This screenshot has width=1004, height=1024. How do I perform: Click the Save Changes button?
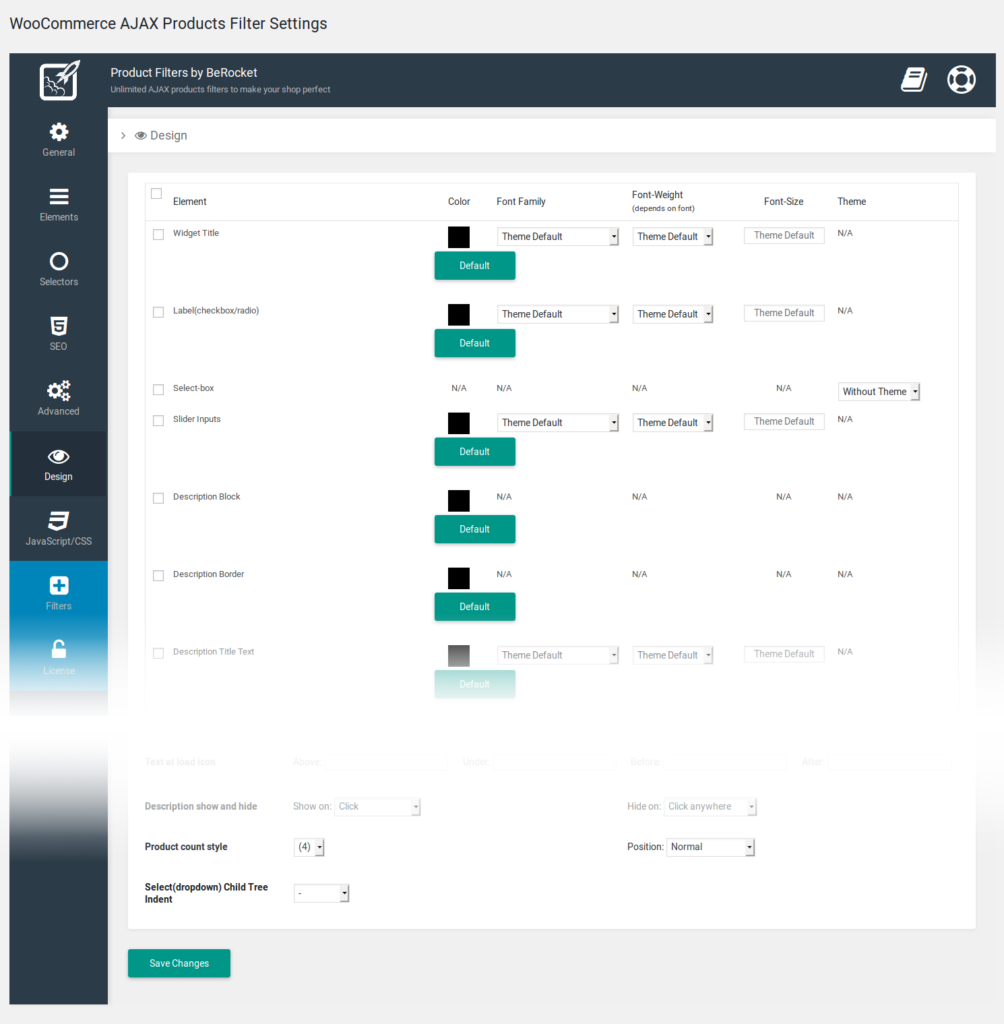[179, 963]
